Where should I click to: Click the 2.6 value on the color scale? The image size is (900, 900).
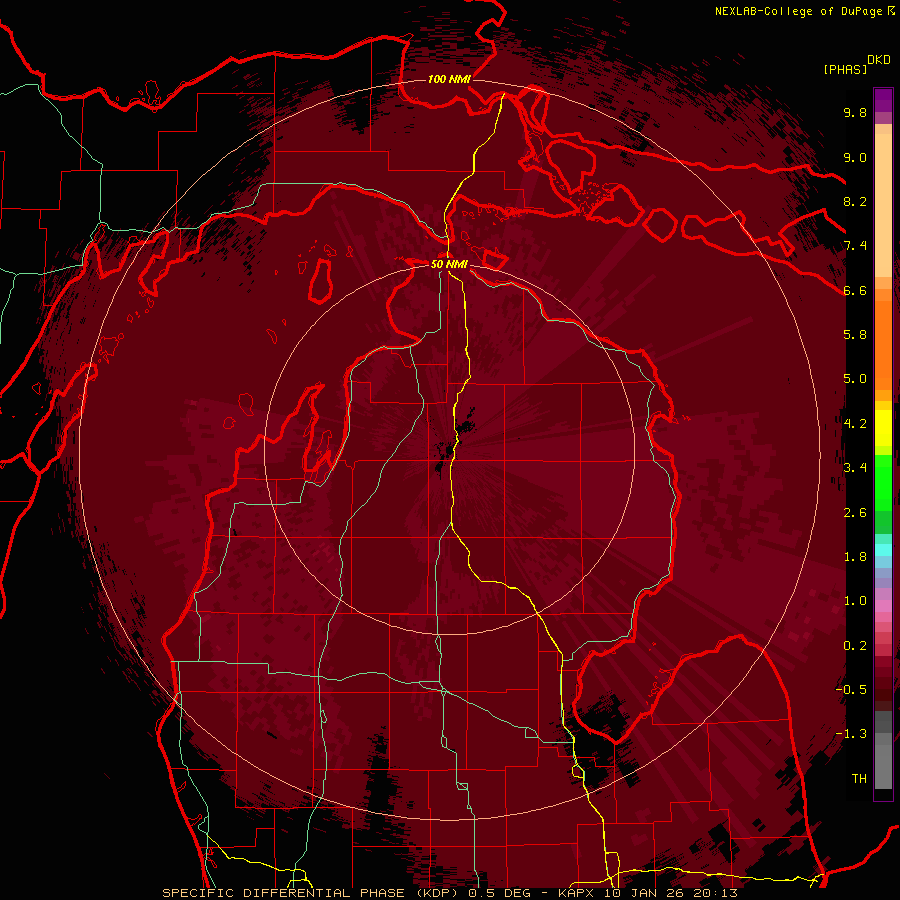855,513
